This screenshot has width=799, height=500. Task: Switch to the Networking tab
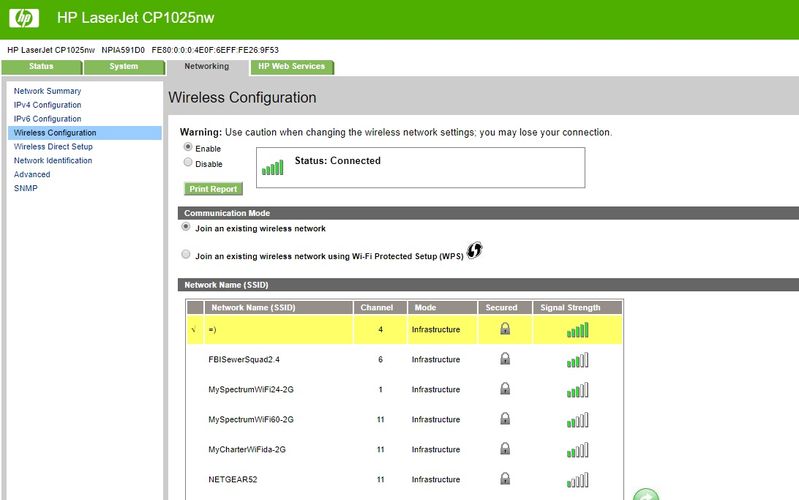pos(207,67)
